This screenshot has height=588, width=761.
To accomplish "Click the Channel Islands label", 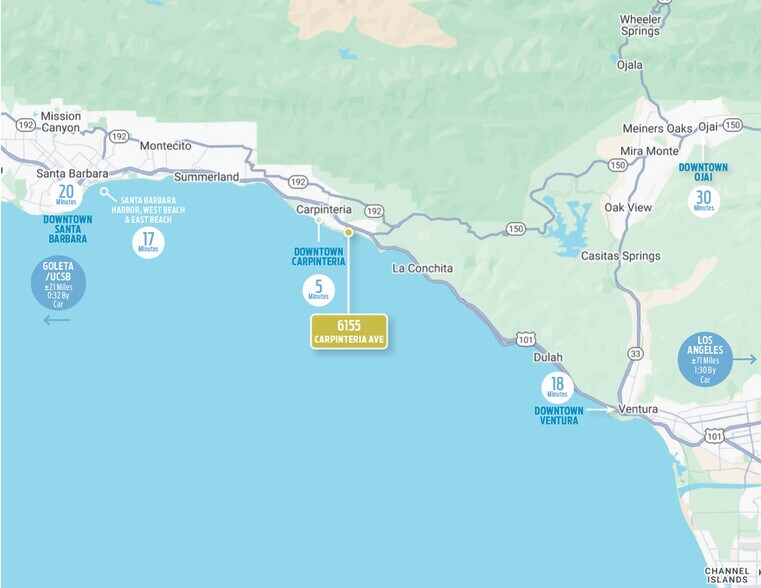I will [x=727, y=575].
